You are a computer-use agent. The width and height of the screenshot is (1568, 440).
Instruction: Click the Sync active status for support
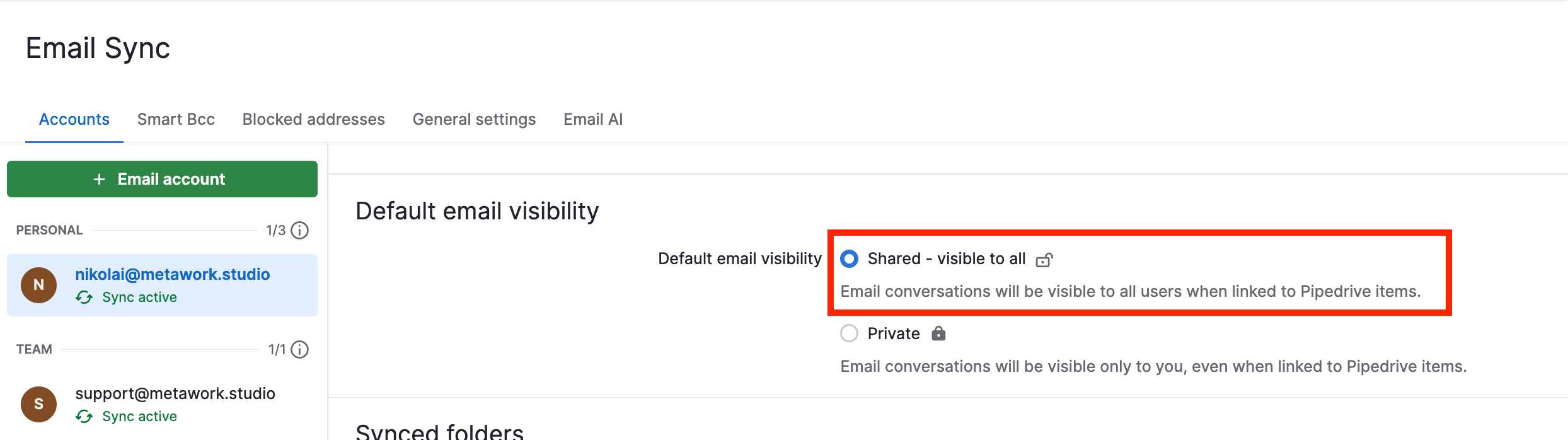click(x=139, y=417)
